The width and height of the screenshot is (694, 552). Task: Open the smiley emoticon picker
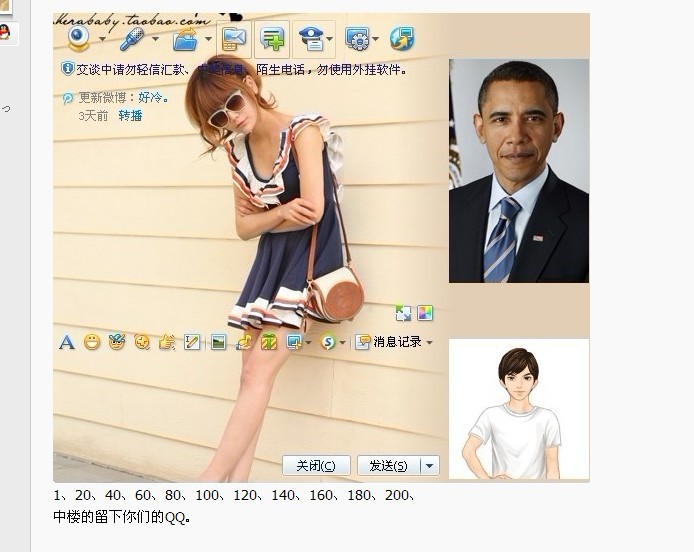click(92, 342)
